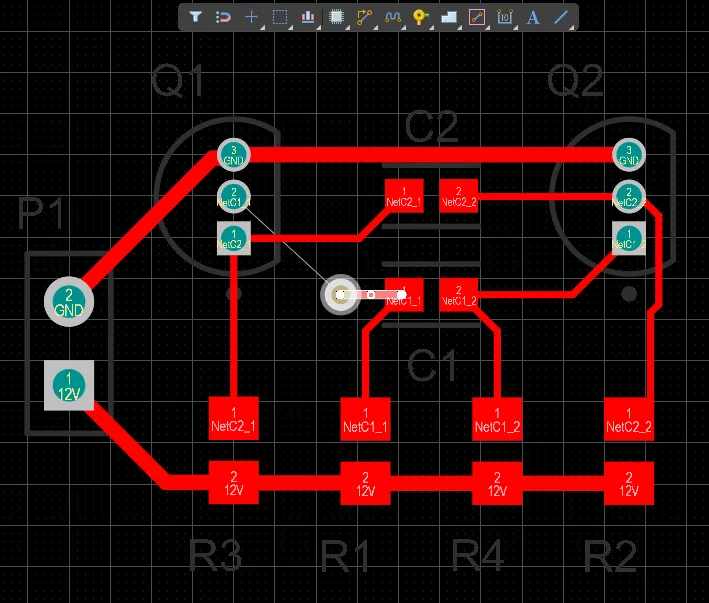The width and height of the screenshot is (709, 603).
Task: Click the C1 designator text
Action: pos(431,365)
